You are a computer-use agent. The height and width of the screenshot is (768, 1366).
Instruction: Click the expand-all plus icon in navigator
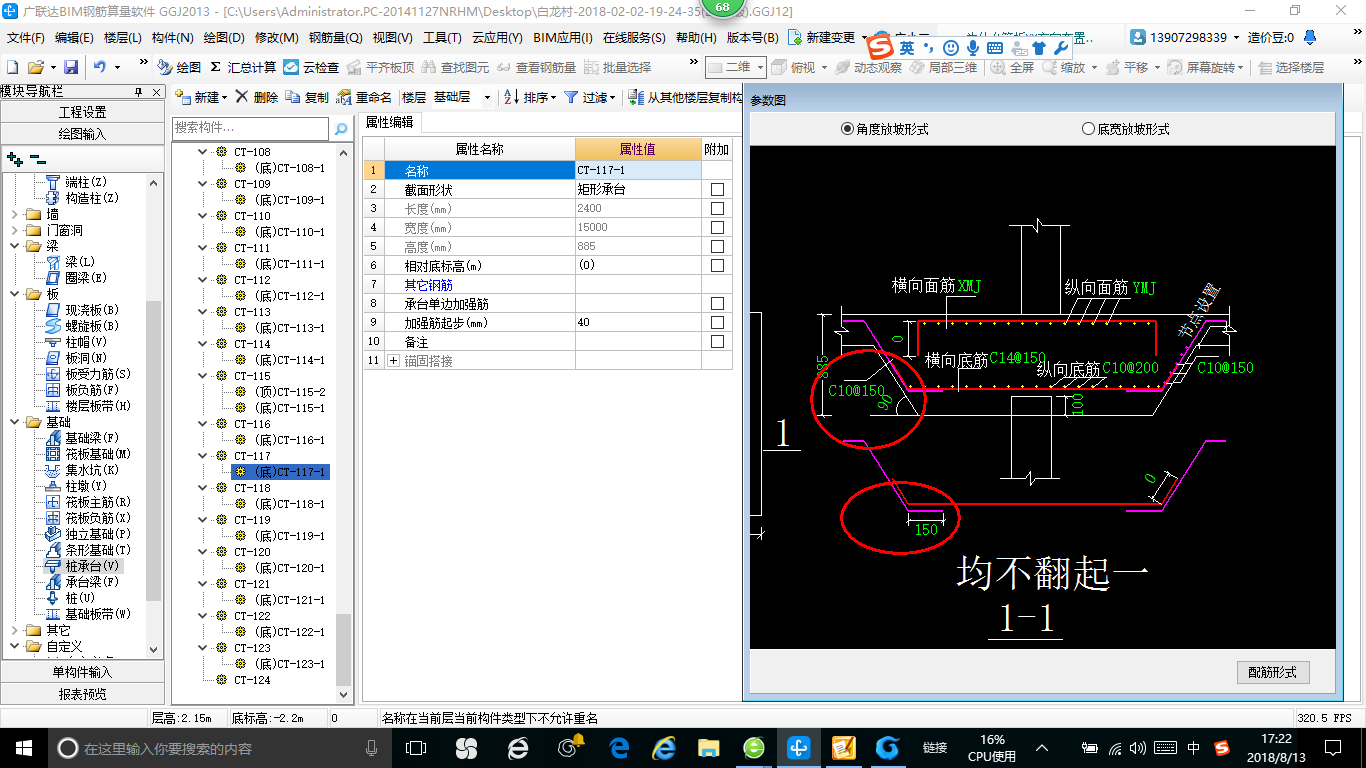click(15, 159)
